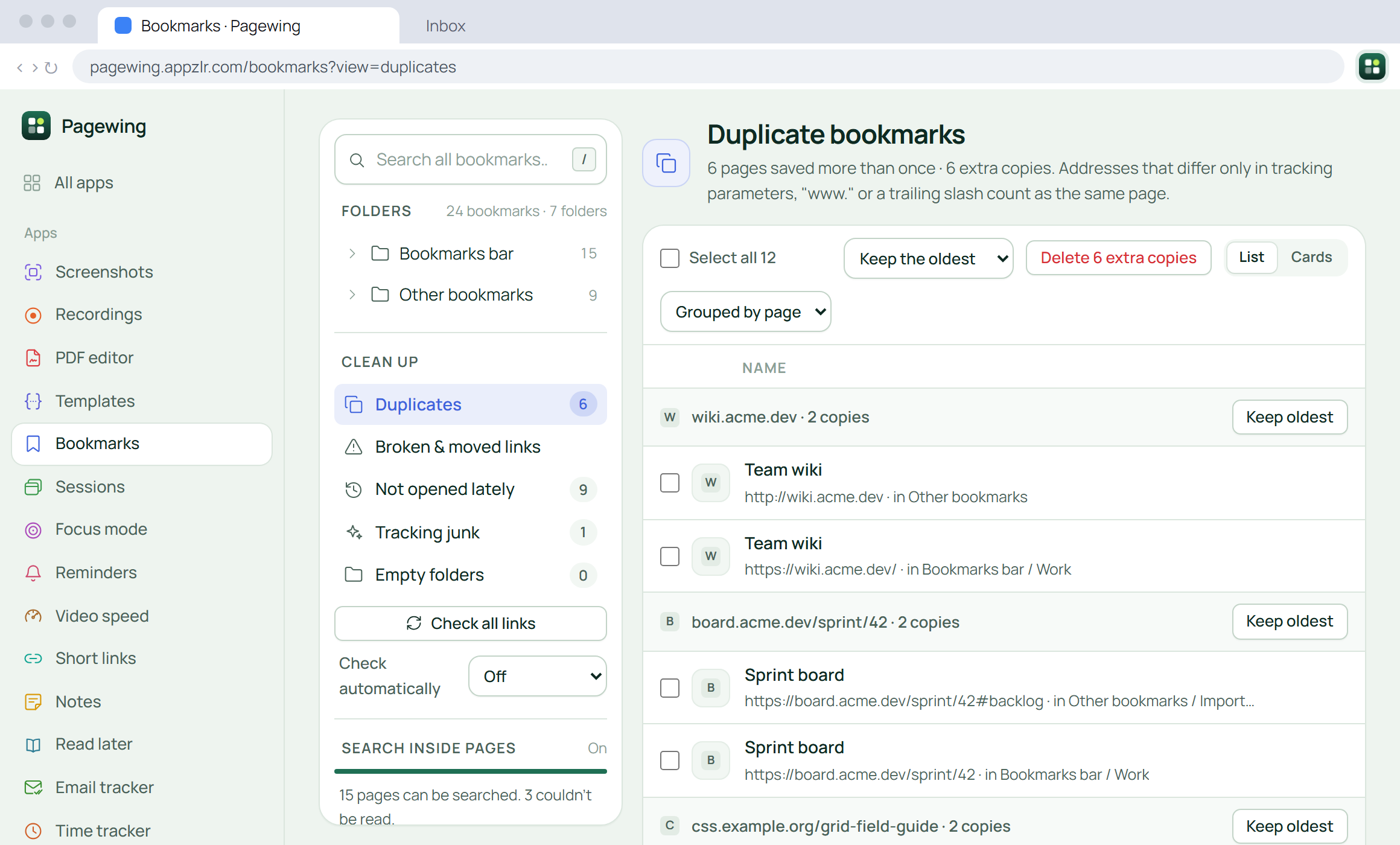Click the Check all links button
Screen dimensions: 1400x845
(x=471, y=623)
